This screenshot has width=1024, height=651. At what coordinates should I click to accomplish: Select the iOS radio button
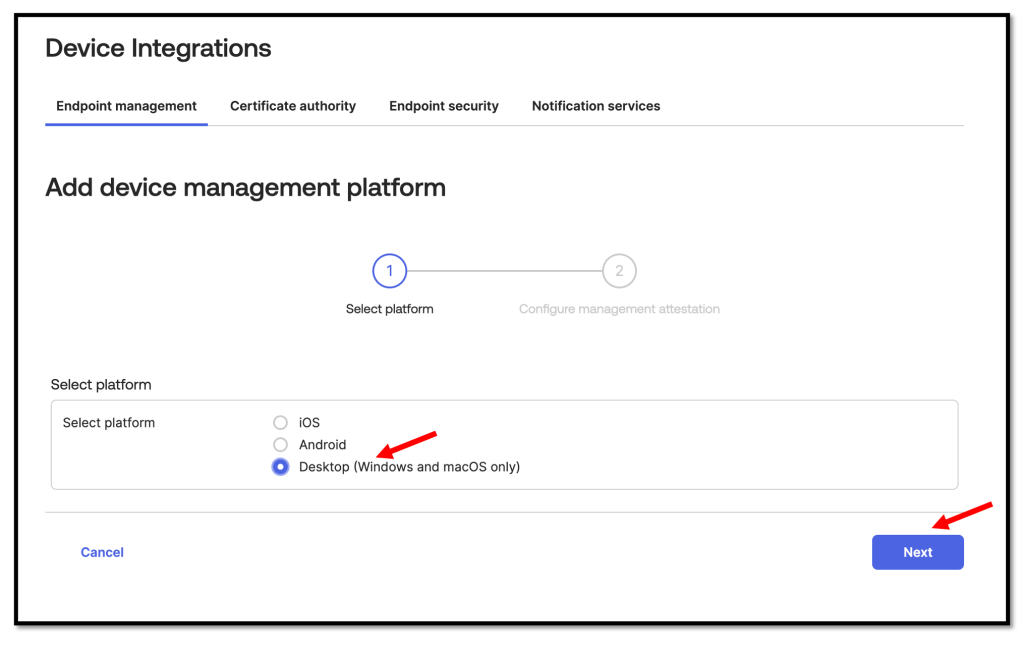pos(280,423)
